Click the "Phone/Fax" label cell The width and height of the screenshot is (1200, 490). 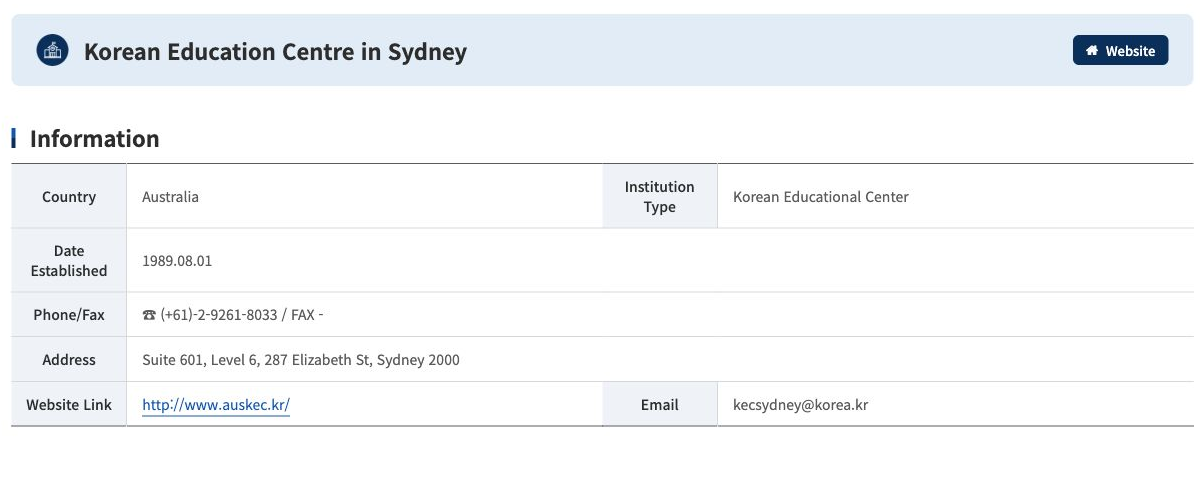coord(69,315)
